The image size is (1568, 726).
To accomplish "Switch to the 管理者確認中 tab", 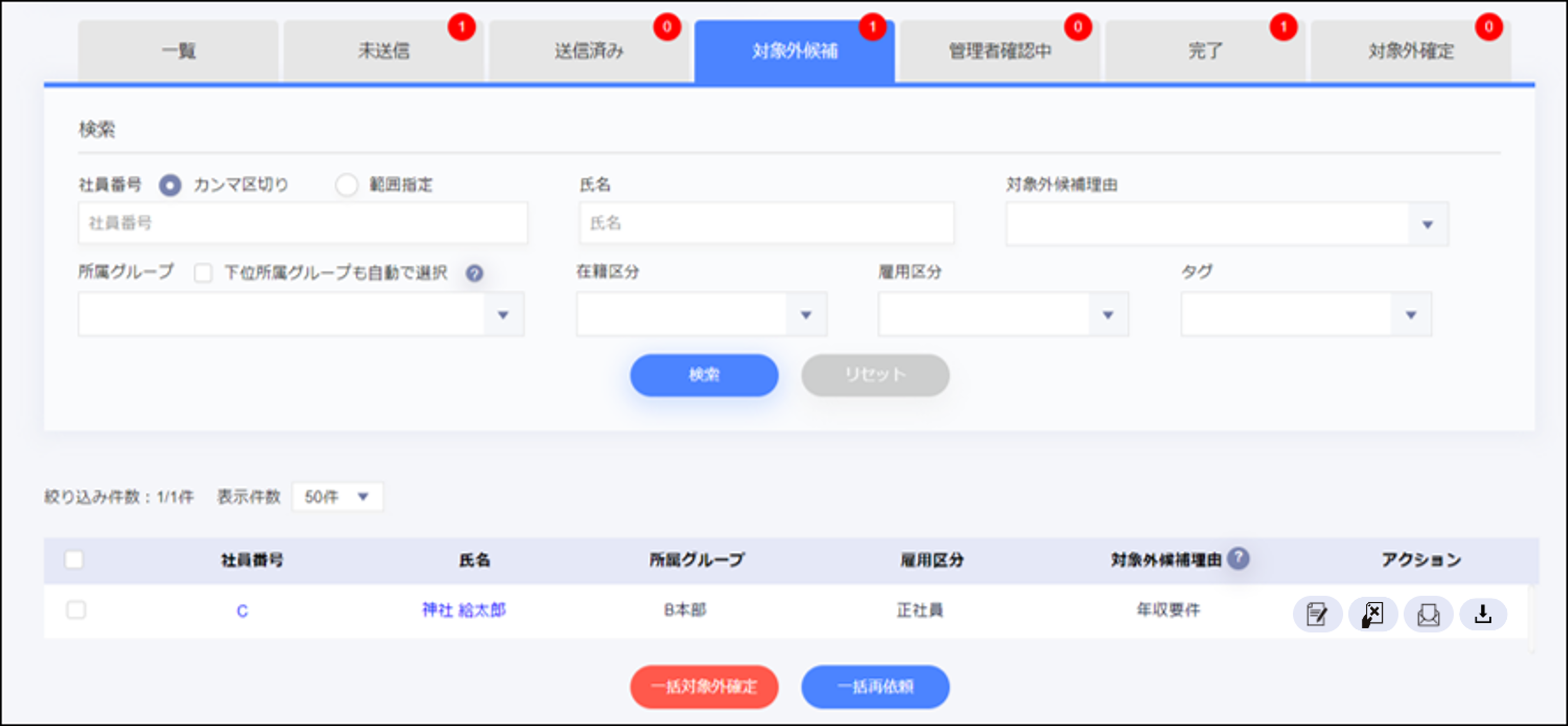I will tap(1001, 50).
